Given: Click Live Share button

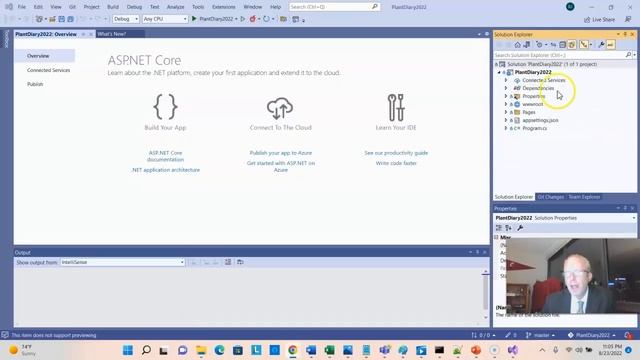Looking at the screenshot, I should coord(599,19).
